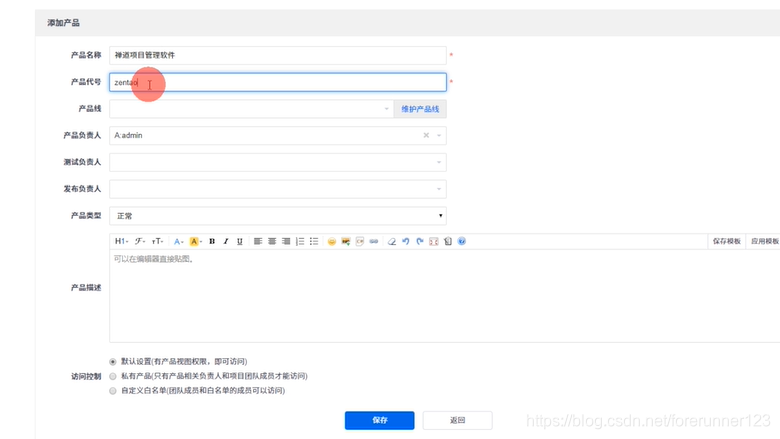Toggle underline formatting
780x439 pixels.
tap(240, 241)
